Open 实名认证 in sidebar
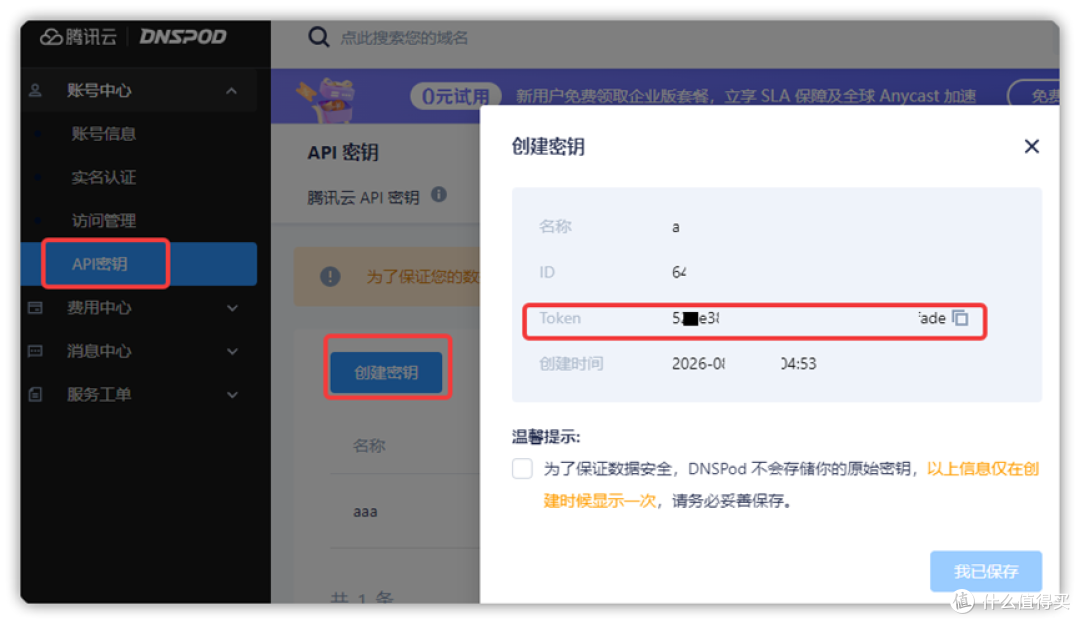The height and width of the screenshot is (624, 1080). coord(103,178)
